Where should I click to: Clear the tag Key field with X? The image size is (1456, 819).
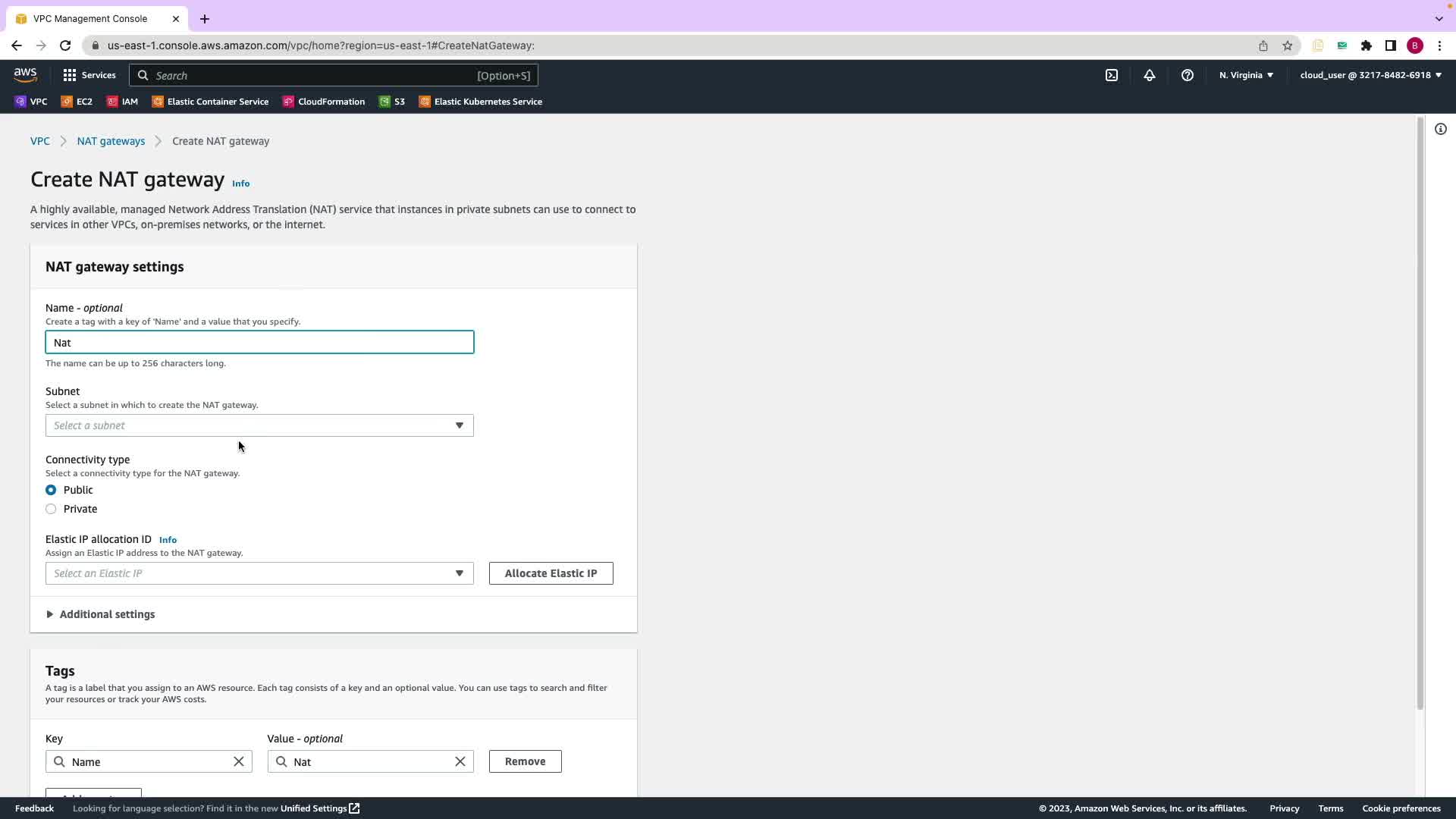(239, 761)
